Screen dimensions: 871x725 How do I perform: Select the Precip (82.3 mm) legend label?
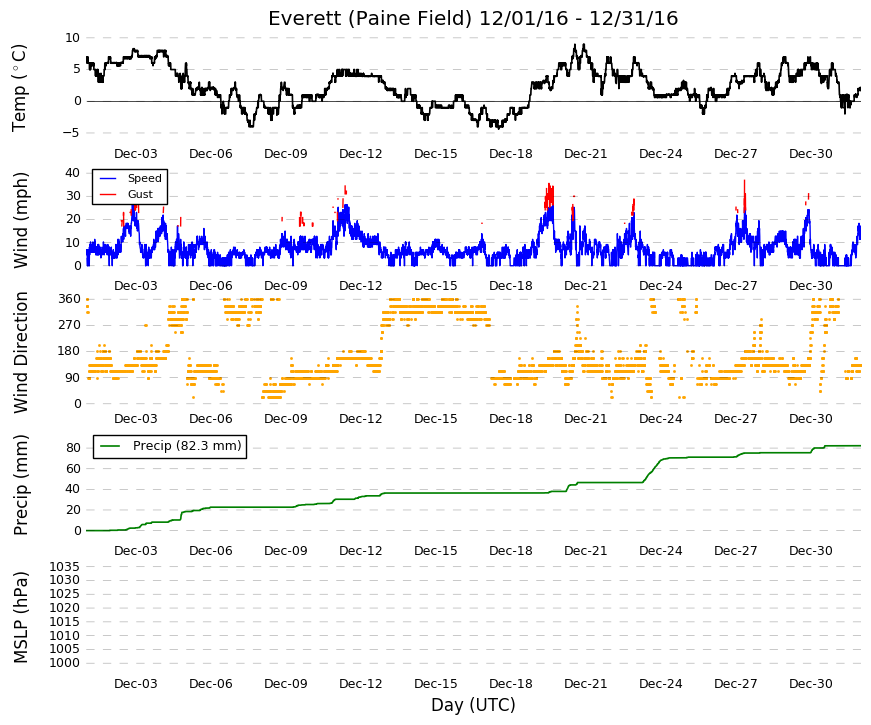pyautogui.click(x=187, y=446)
